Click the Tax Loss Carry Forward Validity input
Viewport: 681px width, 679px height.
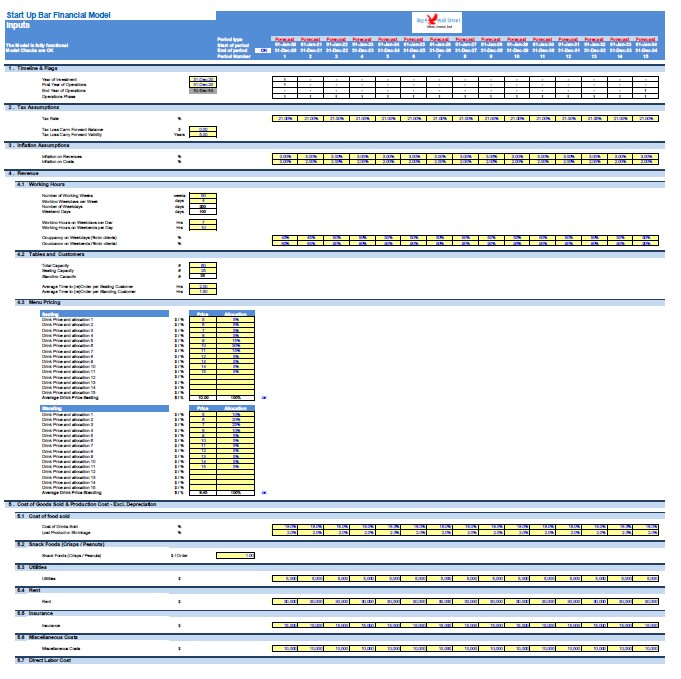[x=205, y=136]
